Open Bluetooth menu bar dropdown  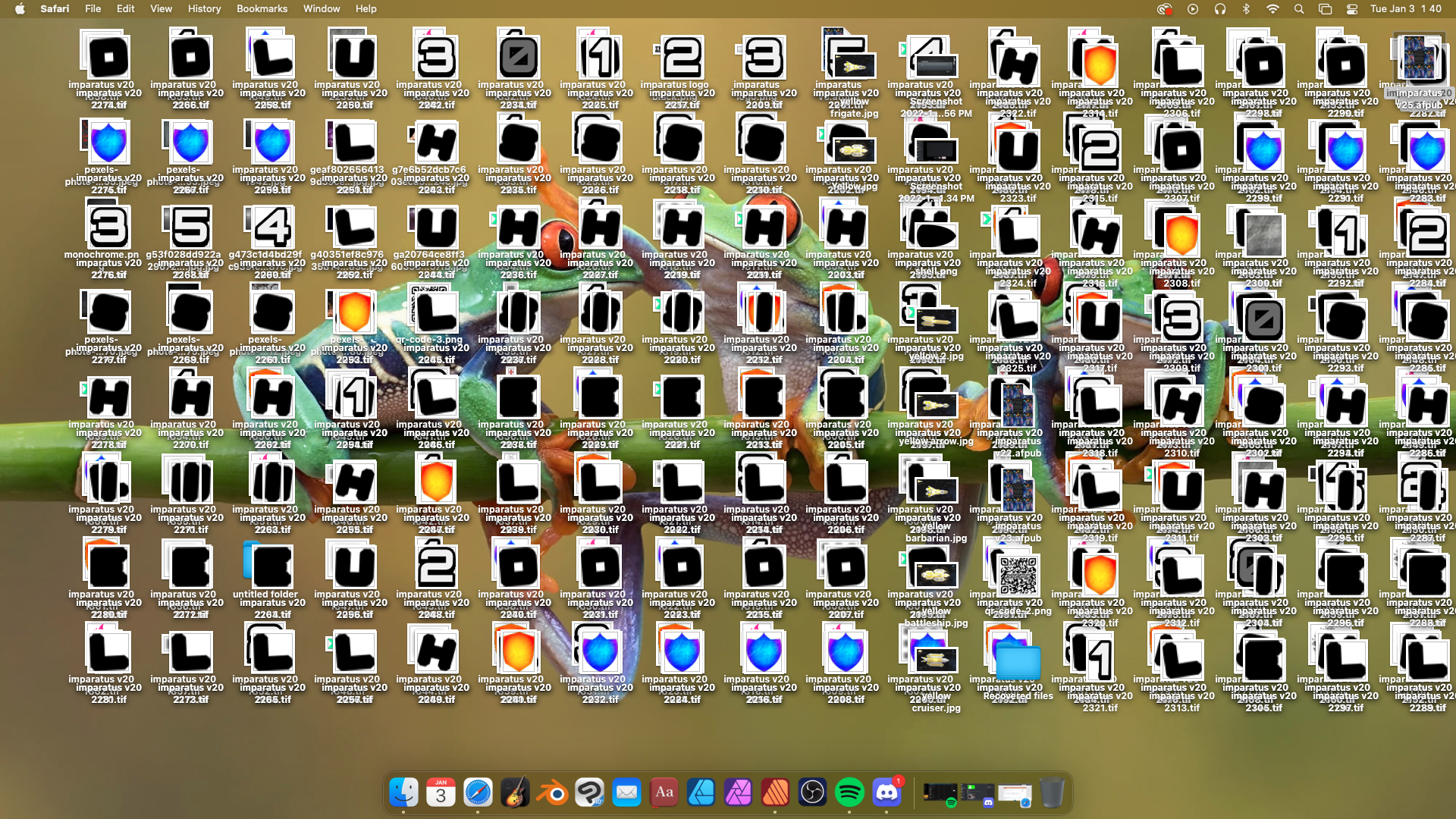[1246, 9]
